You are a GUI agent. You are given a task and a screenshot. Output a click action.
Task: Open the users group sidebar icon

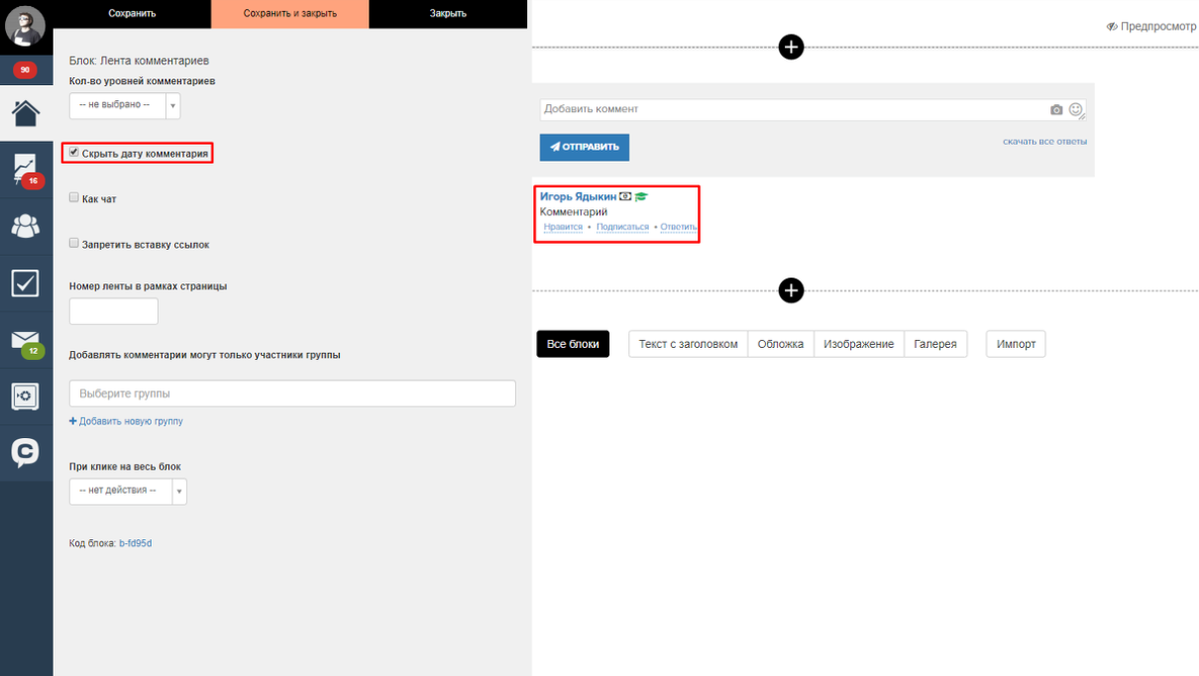(x=25, y=226)
